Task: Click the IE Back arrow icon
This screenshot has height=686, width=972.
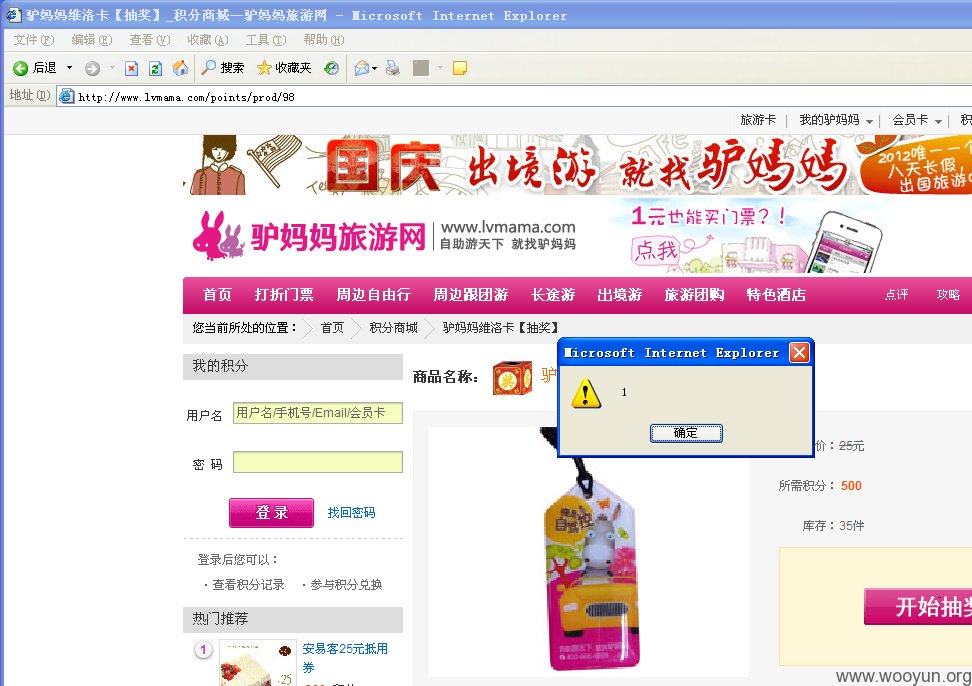Action: coord(20,68)
